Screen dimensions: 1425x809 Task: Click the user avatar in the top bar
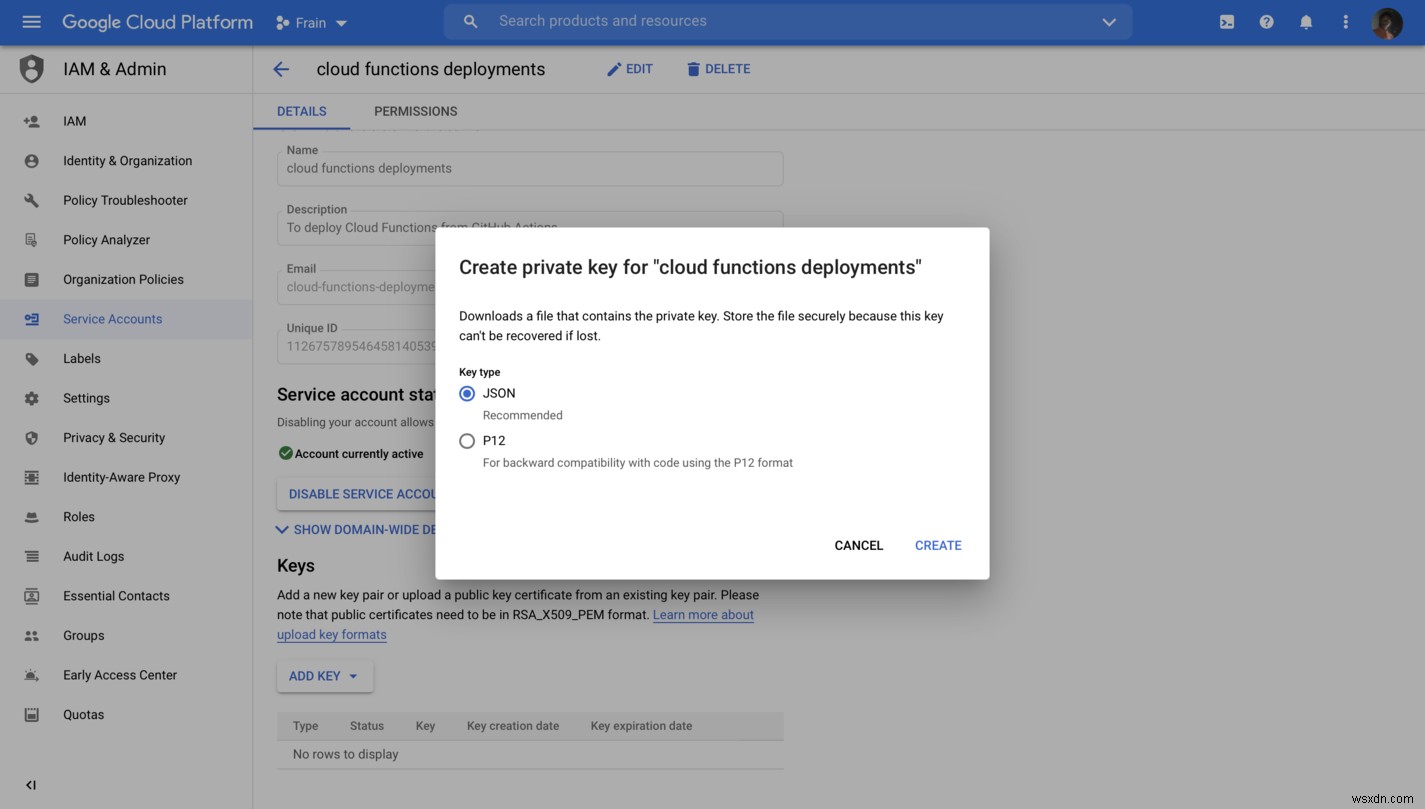click(1388, 22)
